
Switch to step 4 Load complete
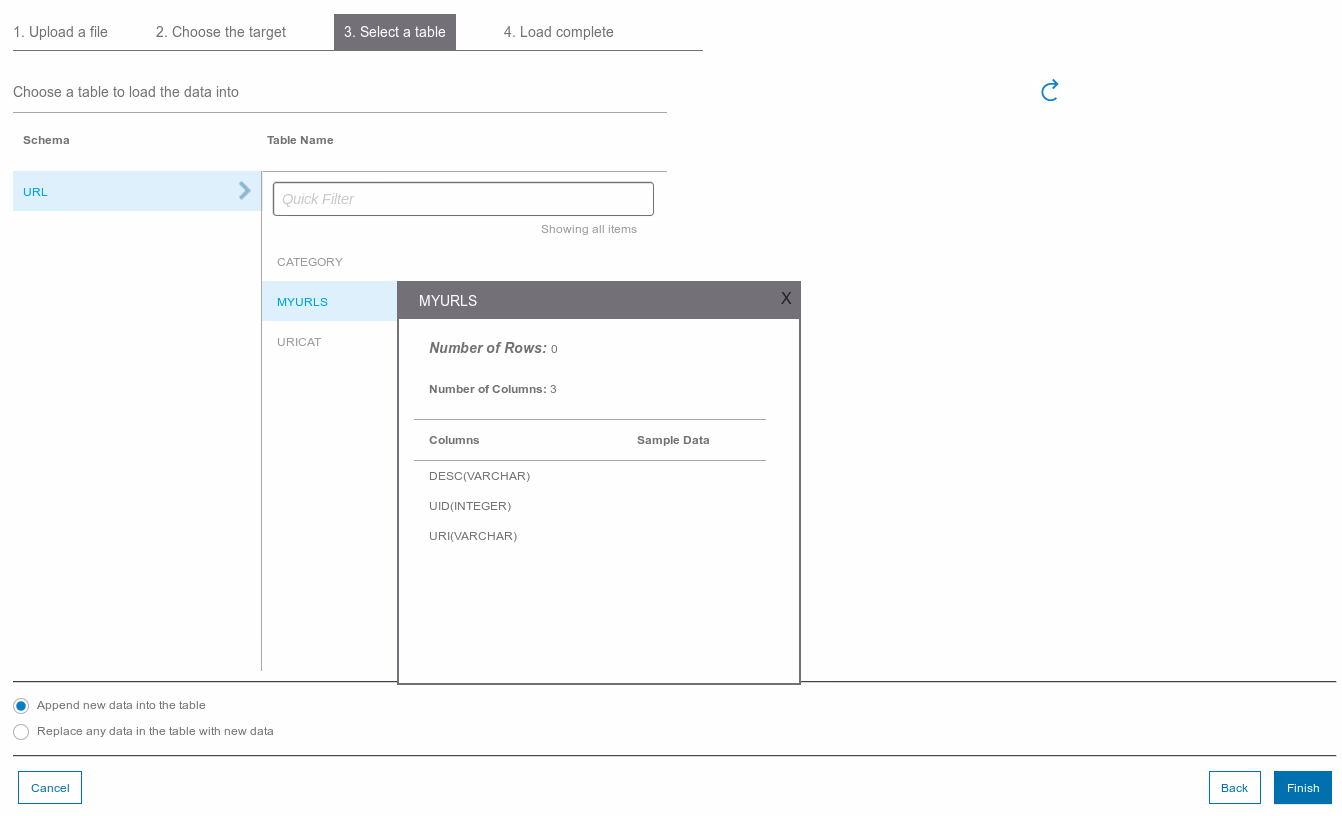coord(559,32)
